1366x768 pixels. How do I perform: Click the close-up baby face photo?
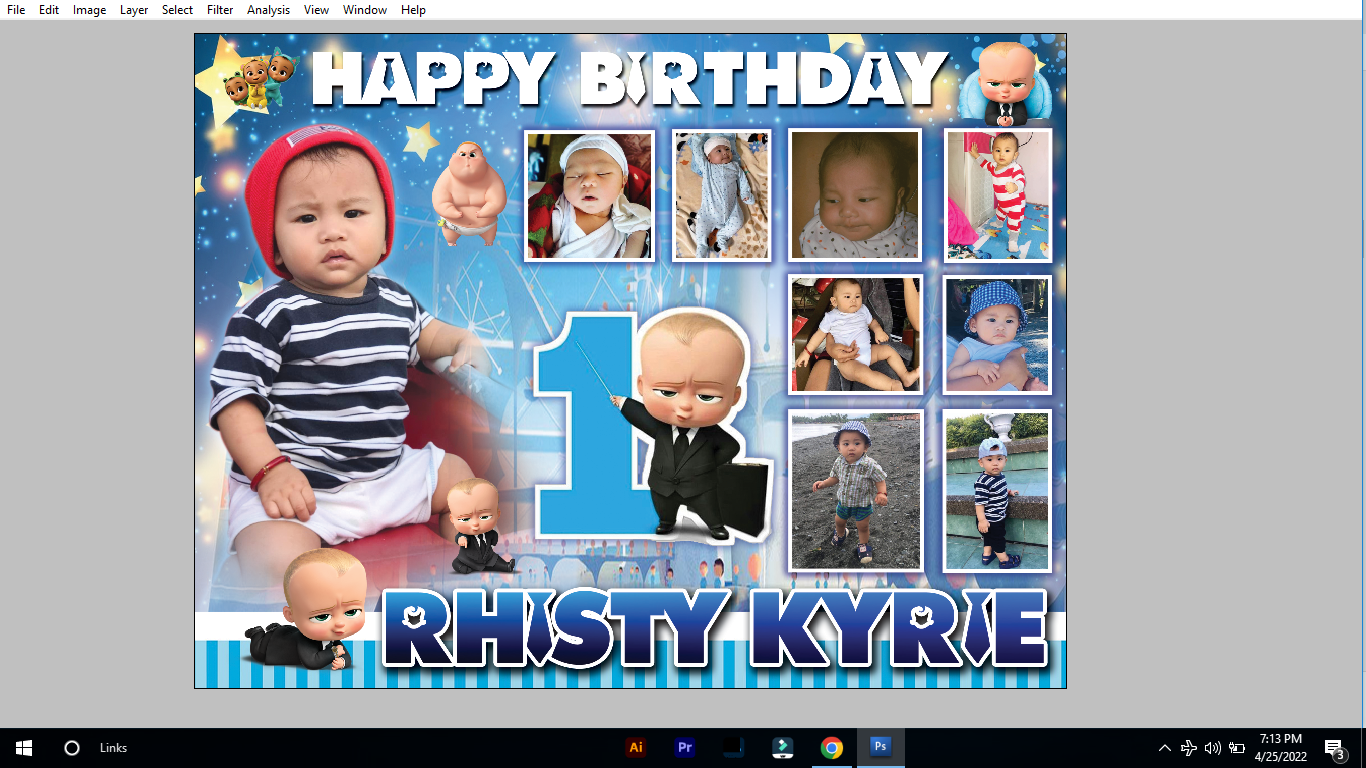(x=854, y=195)
